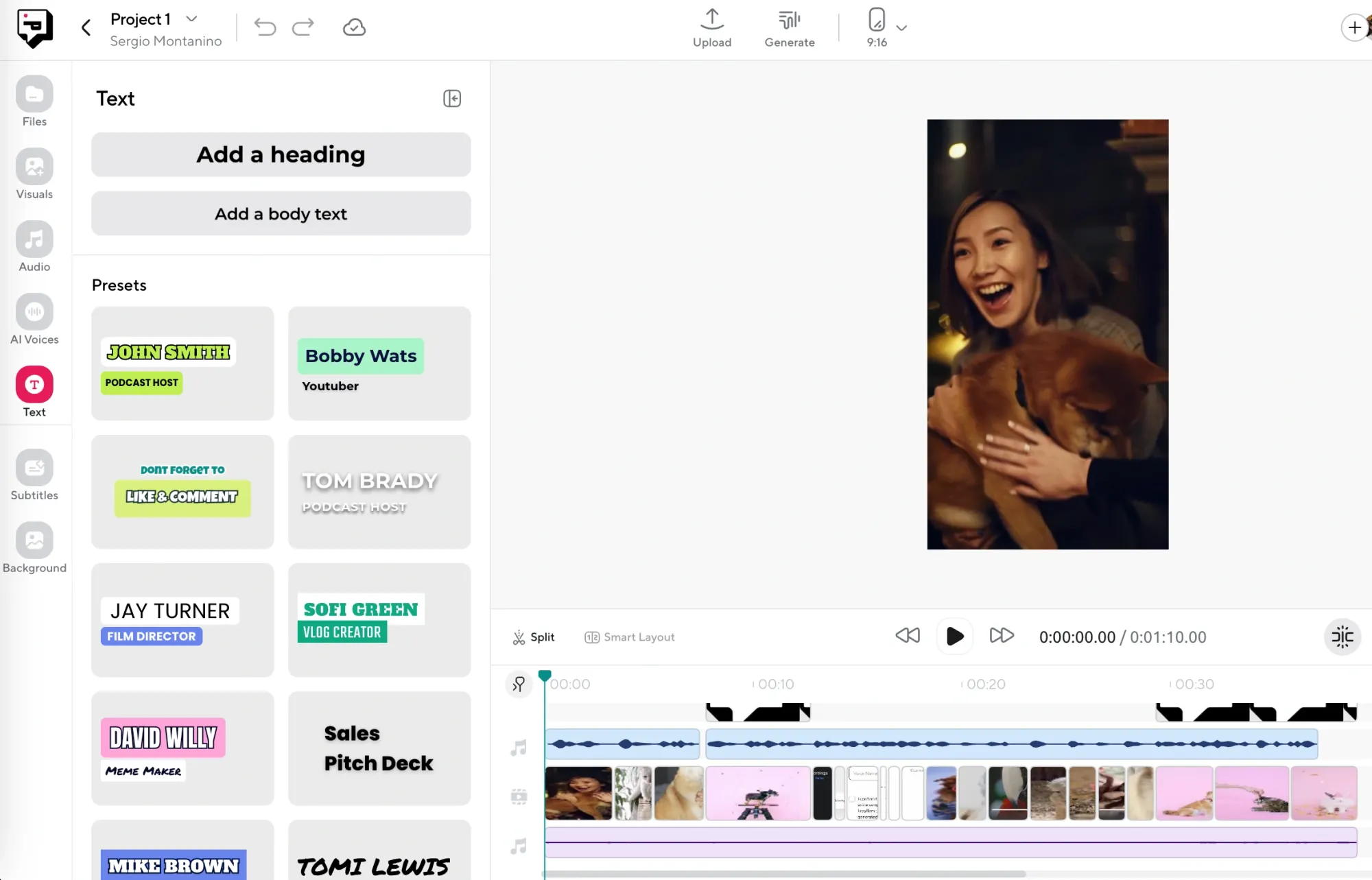Click the undo arrow icon
The image size is (1372, 880).
265,27
